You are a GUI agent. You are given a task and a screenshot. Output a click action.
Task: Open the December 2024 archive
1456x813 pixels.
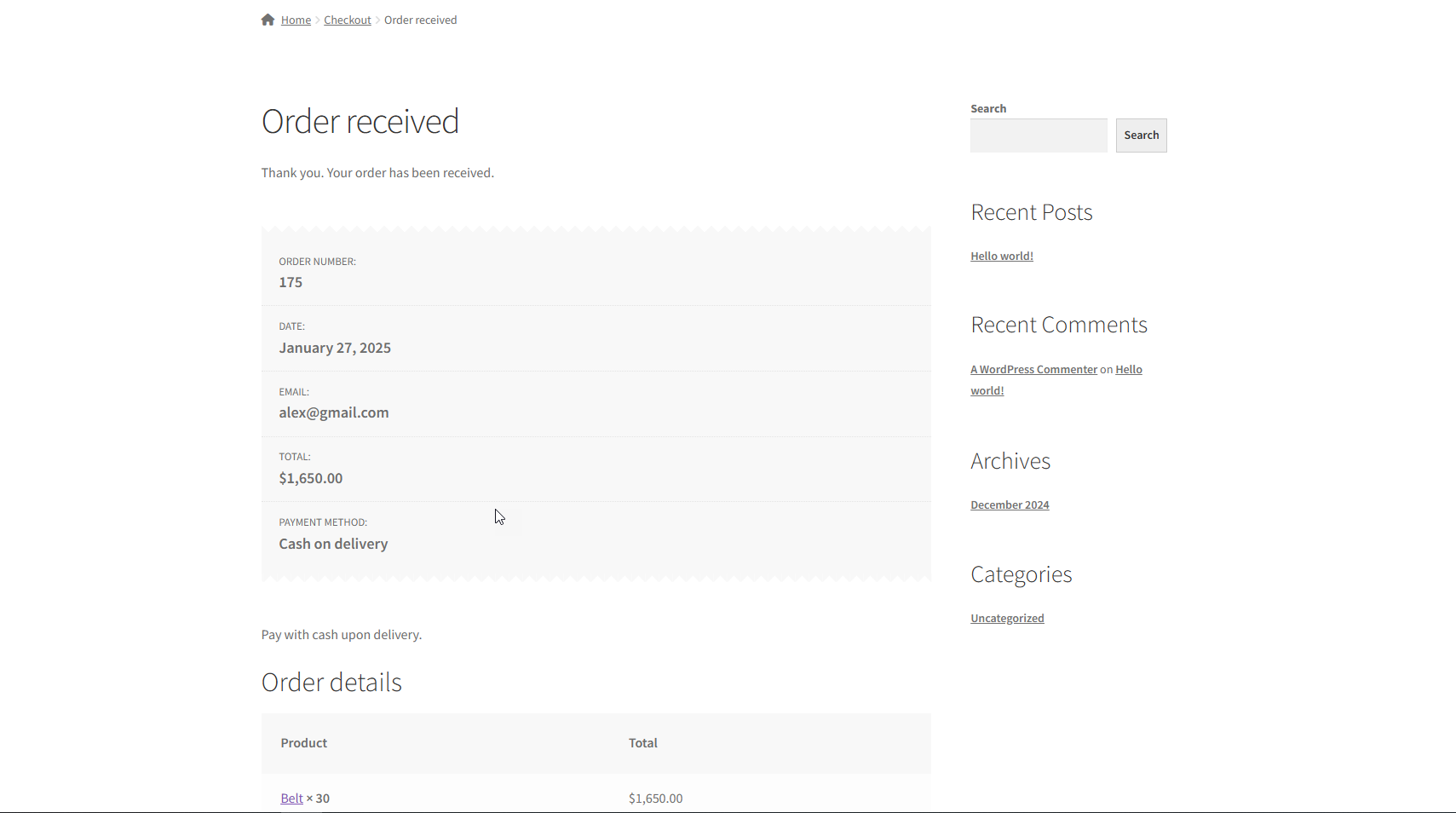click(1010, 505)
